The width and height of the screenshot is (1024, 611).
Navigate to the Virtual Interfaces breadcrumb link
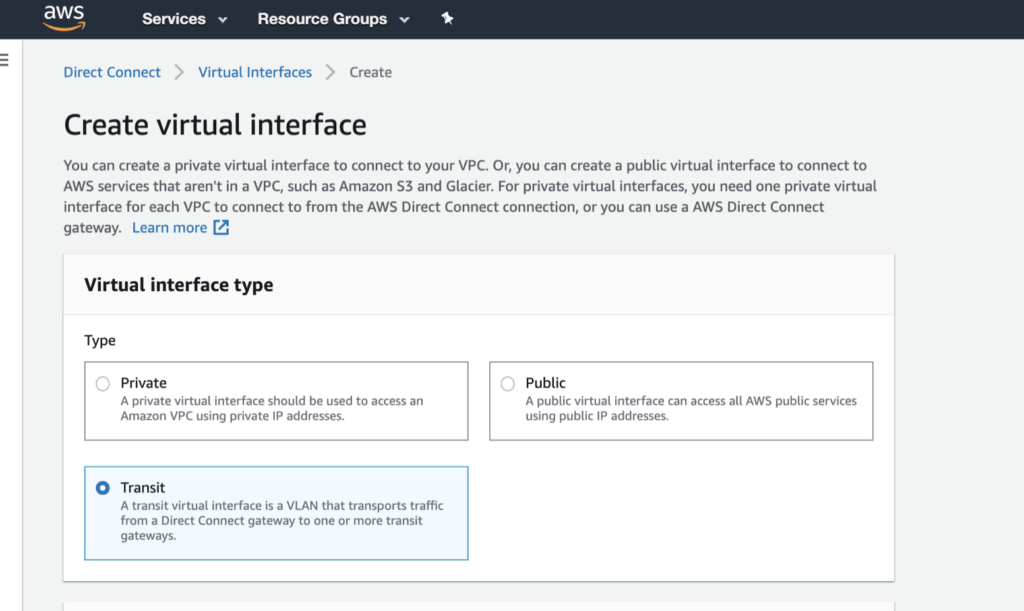click(x=254, y=72)
